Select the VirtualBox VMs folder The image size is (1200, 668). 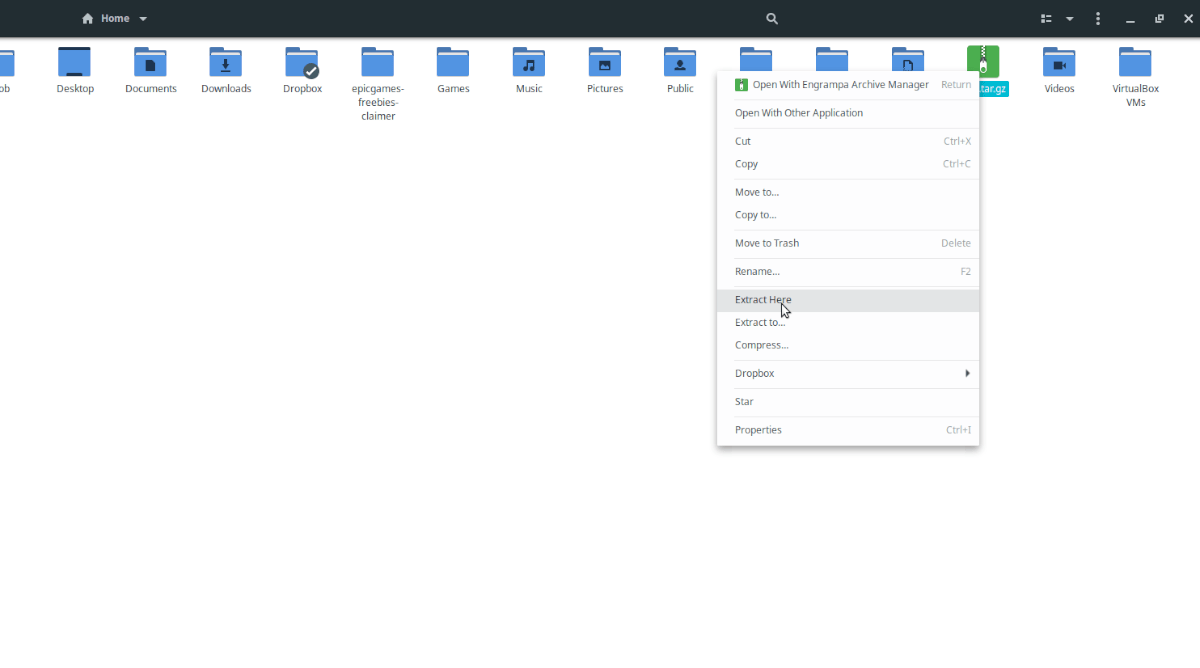coord(1135,62)
